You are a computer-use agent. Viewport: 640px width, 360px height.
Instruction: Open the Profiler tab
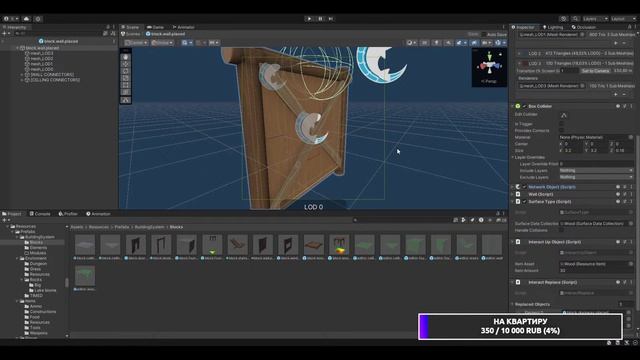coord(68,214)
